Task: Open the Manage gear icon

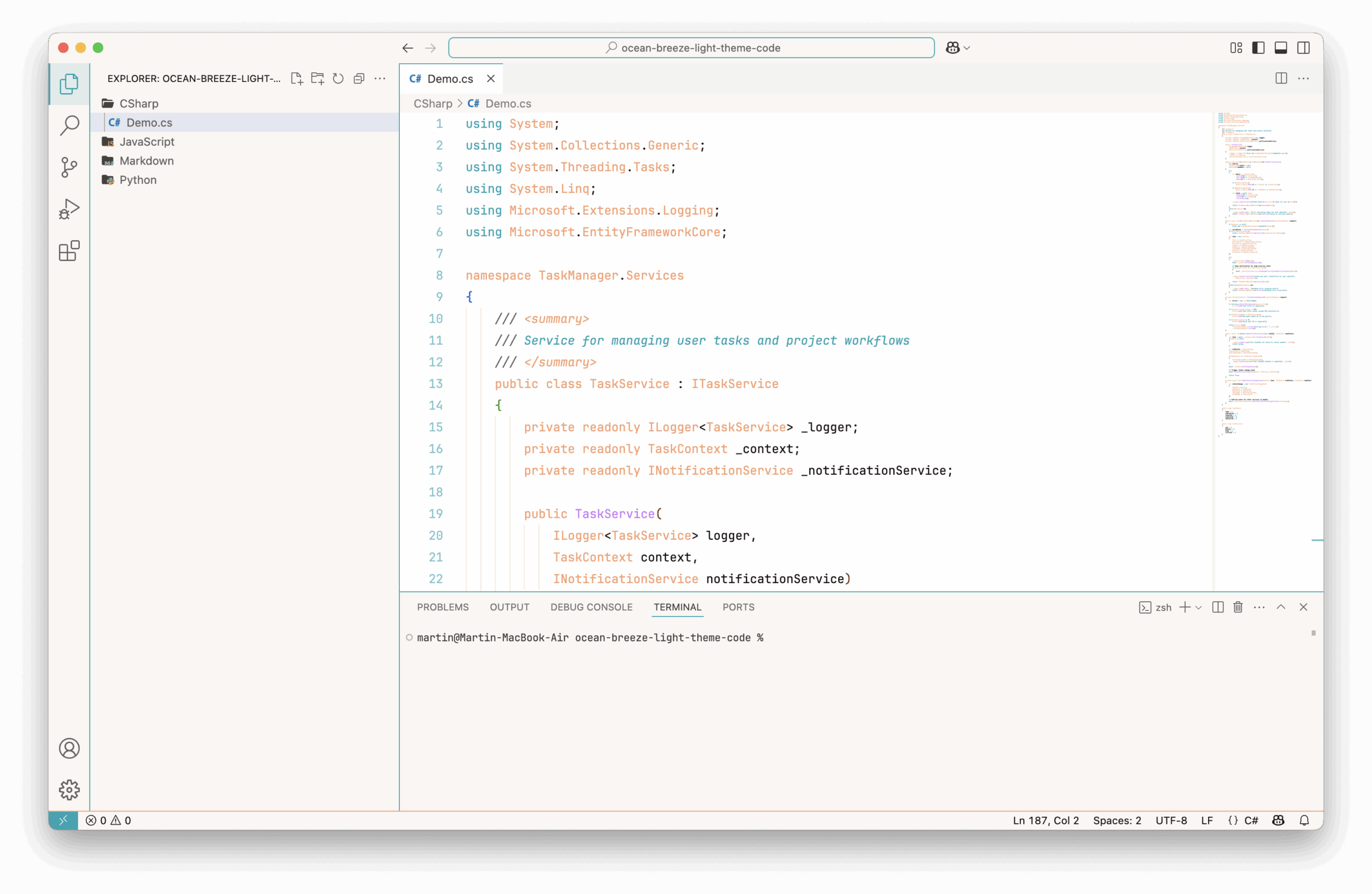Action: click(x=69, y=789)
